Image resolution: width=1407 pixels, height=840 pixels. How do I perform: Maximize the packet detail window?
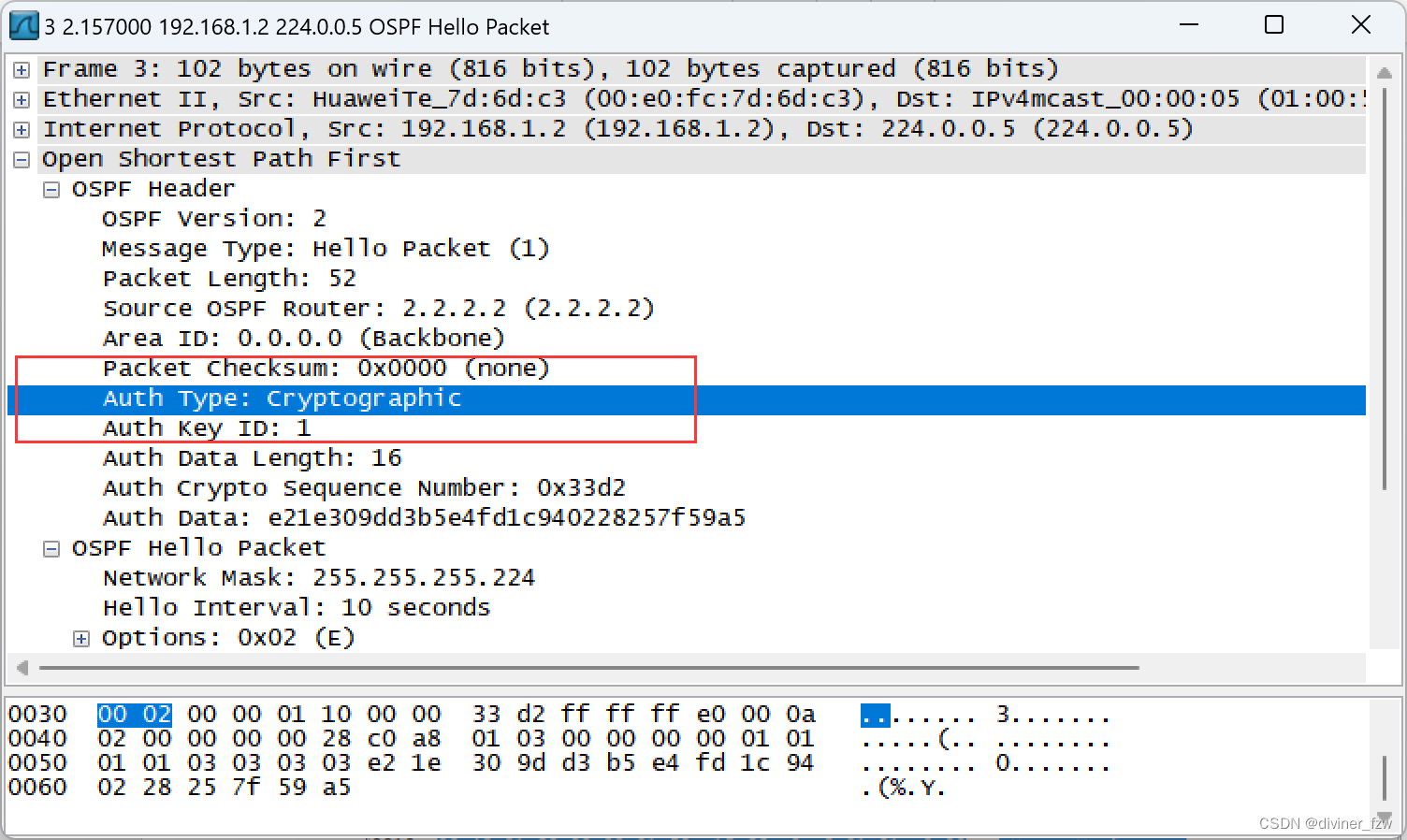[1274, 25]
